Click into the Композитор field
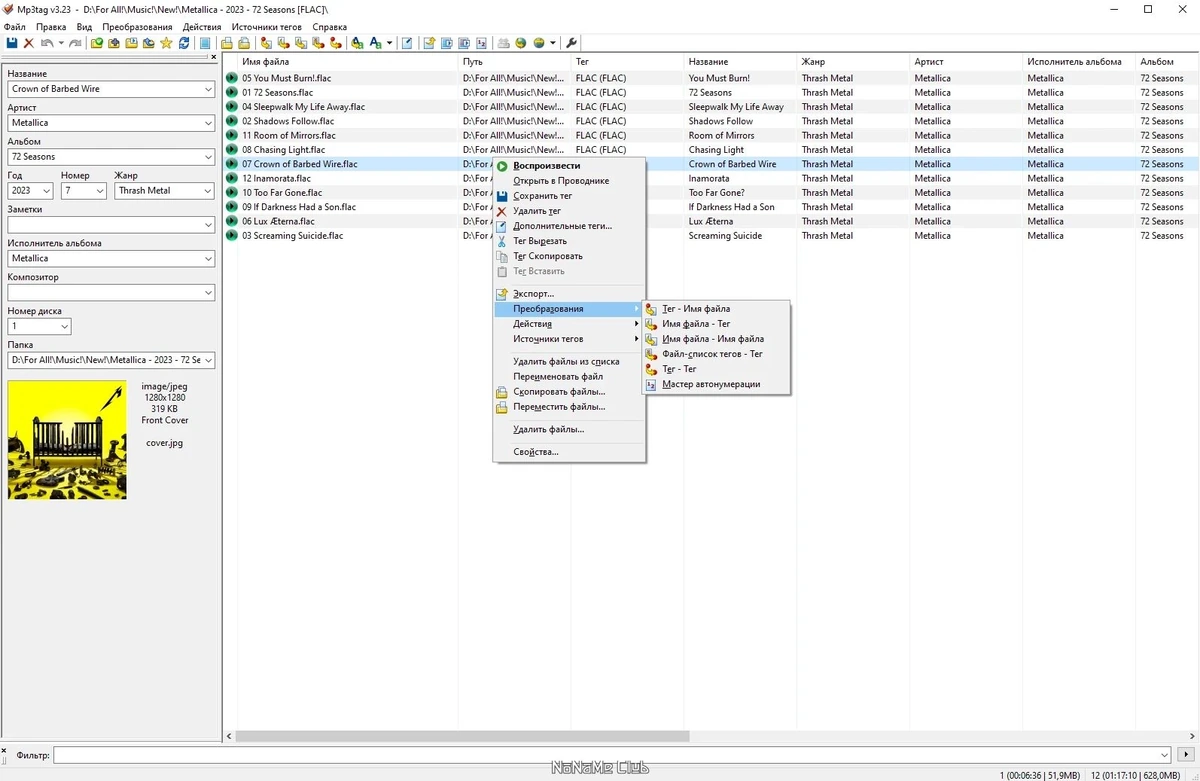1200x781 pixels. (111, 292)
